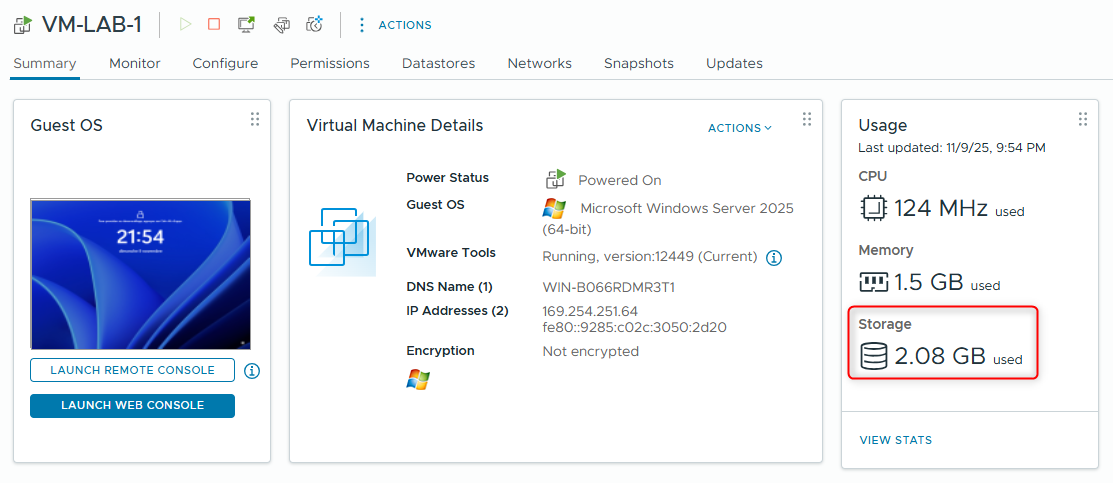Viewport: 1113px width, 483px height.
Task: Click the VM-LAB-1 virtual machine icon
Action: tap(23, 26)
